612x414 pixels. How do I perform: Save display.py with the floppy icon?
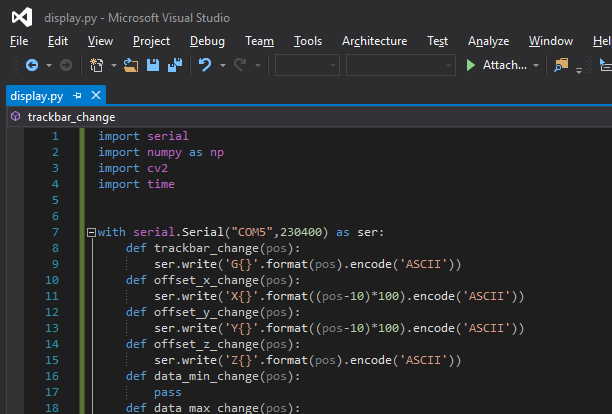click(153, 65)
